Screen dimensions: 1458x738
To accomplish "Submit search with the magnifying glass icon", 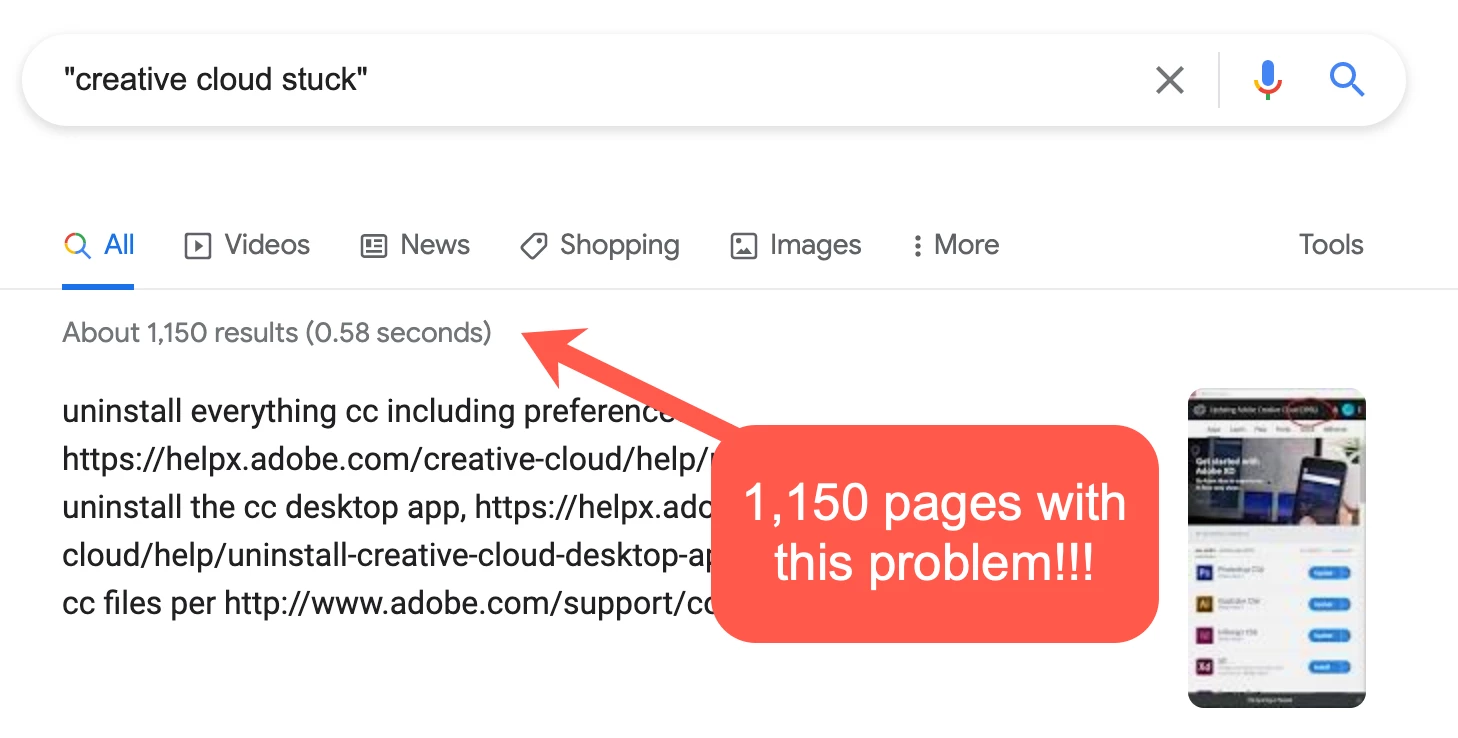I will coord(1346,79).
